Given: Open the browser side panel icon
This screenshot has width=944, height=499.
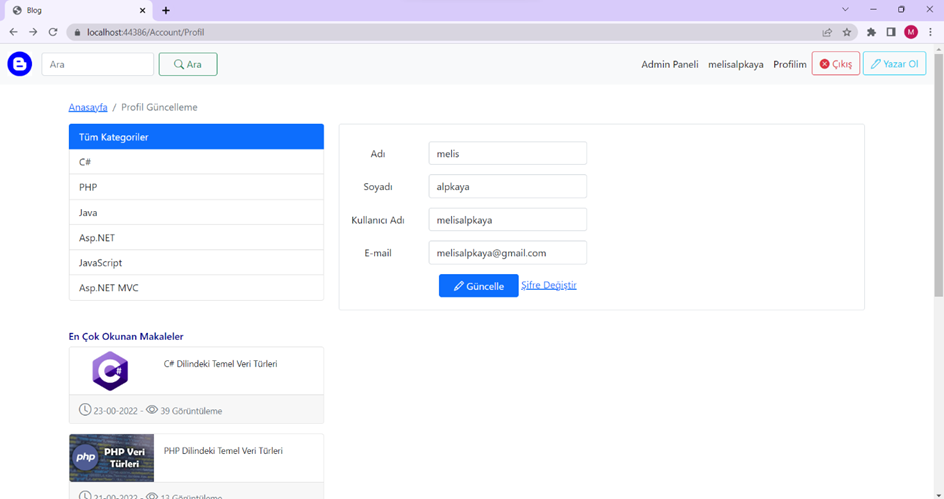Looking at the screenshot, I should (x=891, y=33).
